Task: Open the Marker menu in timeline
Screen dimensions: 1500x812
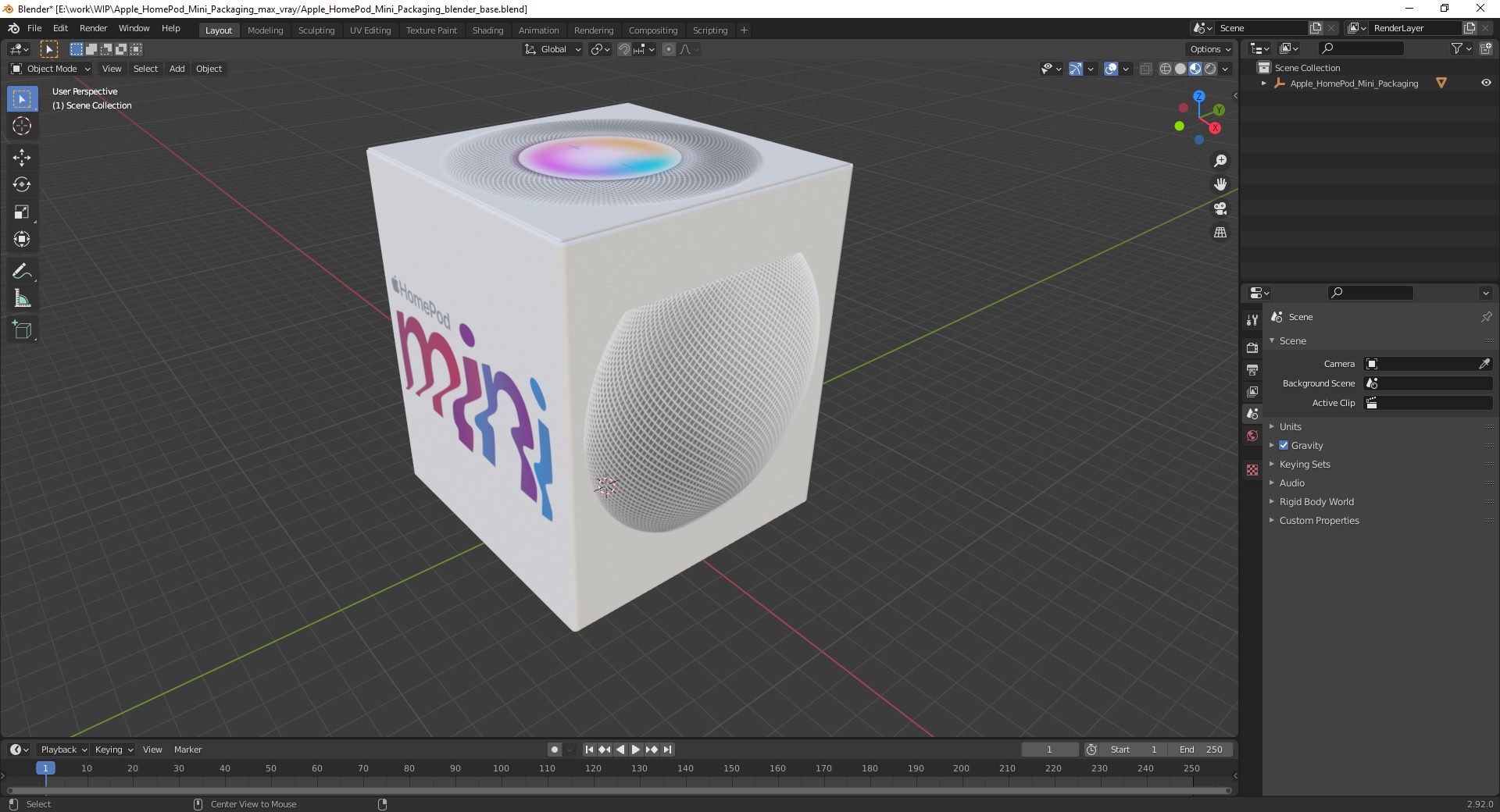Action: tap(187, 750)
